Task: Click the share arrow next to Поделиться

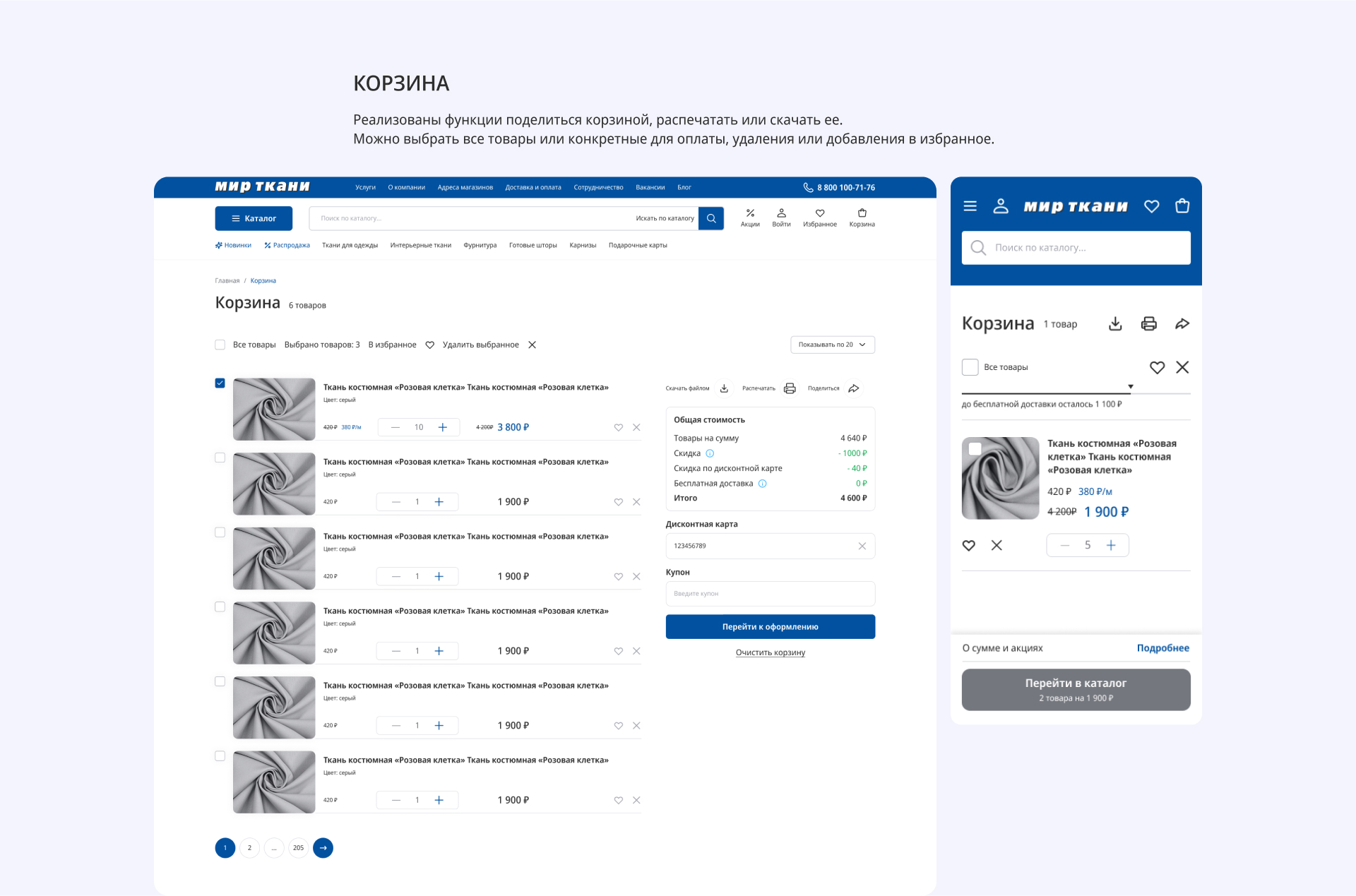Action: (854, 388)
